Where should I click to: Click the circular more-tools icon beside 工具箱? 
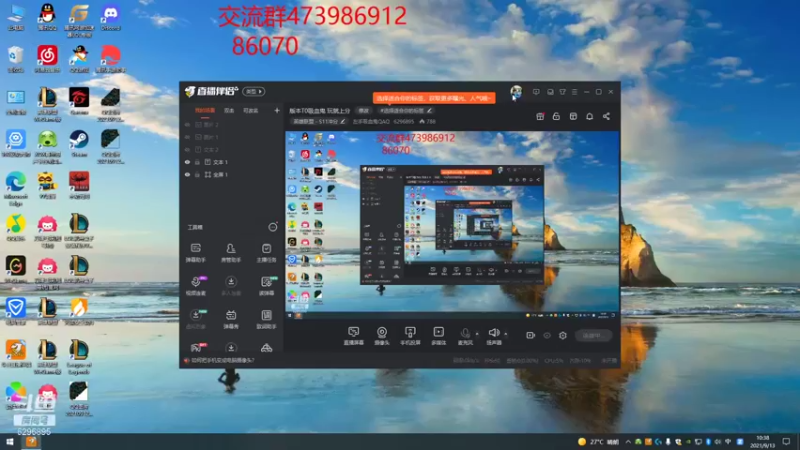[x=273, y=227]
